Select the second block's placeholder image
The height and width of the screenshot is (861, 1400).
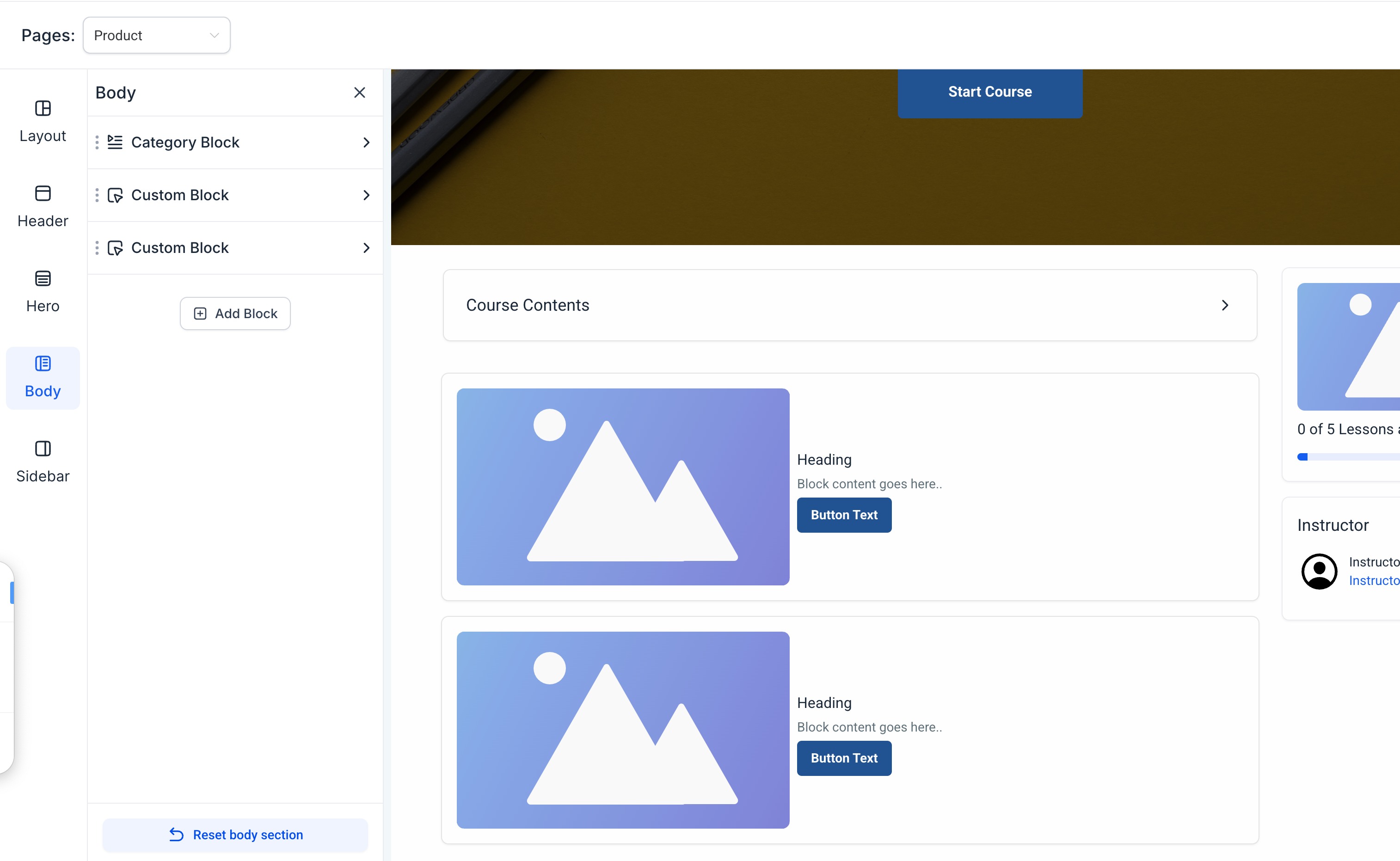click(623, 730)
